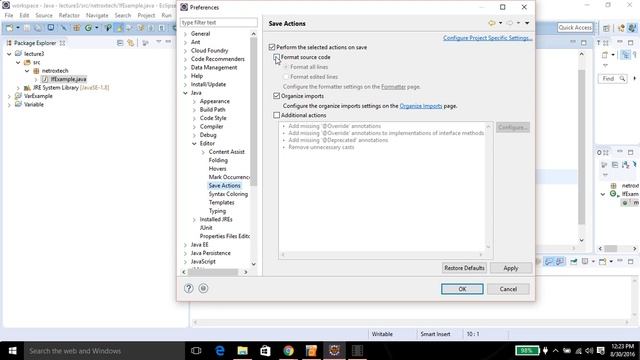Screen dimensions: 640x360
Task: Open the Preferences header view menu triangle
Action: click(x=527, y=23)
